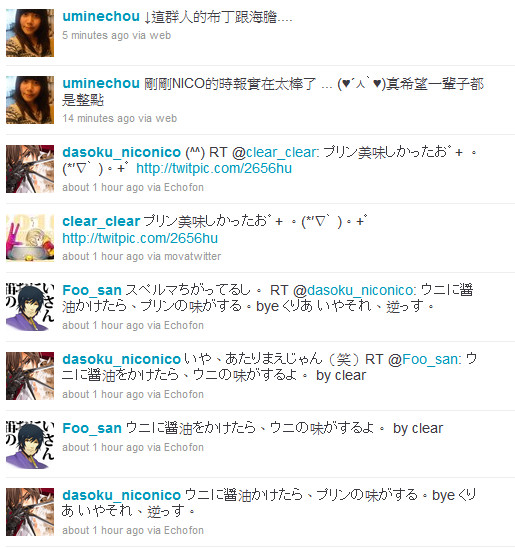Click uminechou avatar on 14 minutes ago tweet

click(x=30, y=100)
